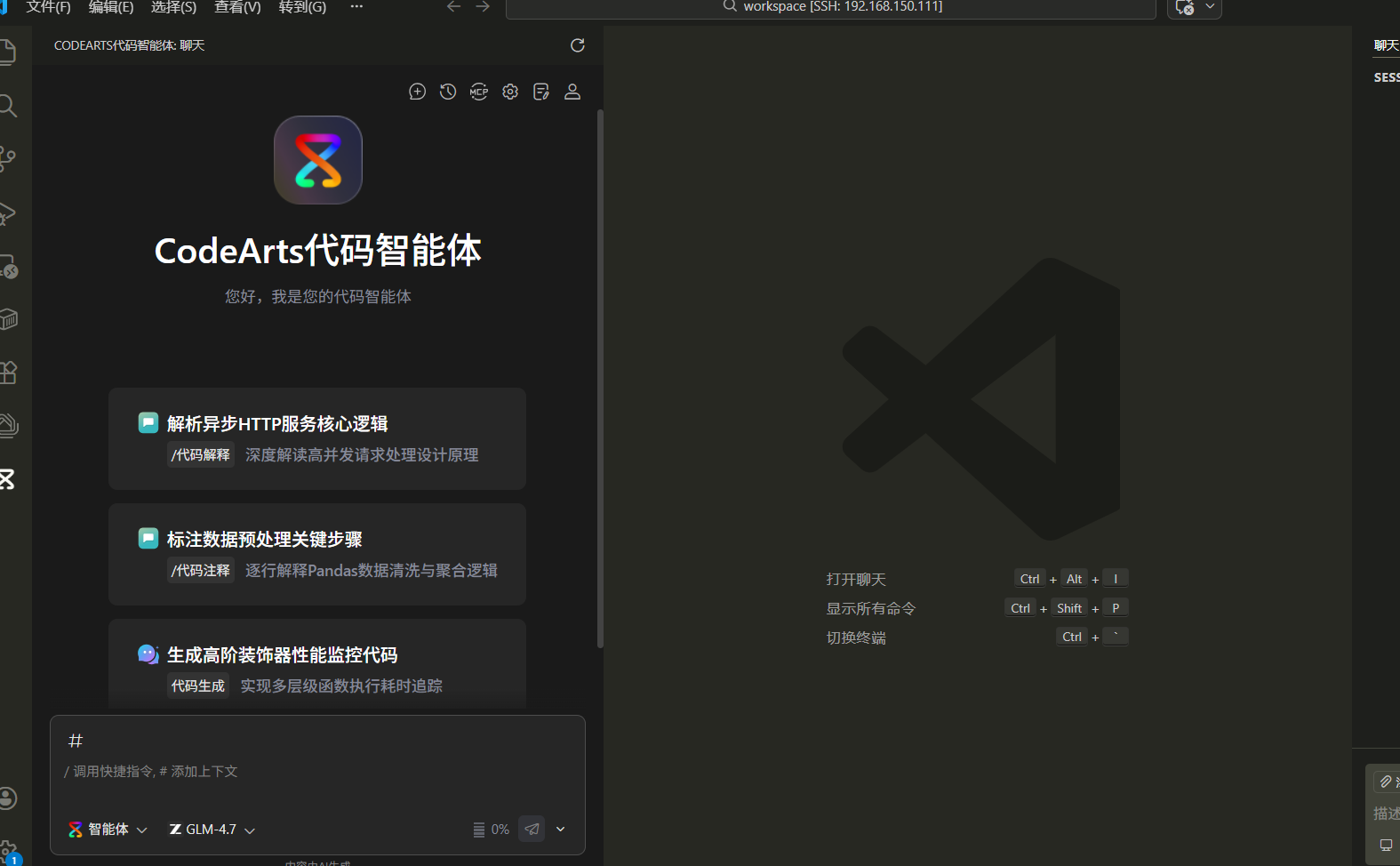The image size is (1400, 866).
Task: Click the 代码生成 tag
Action: point(198,686)
